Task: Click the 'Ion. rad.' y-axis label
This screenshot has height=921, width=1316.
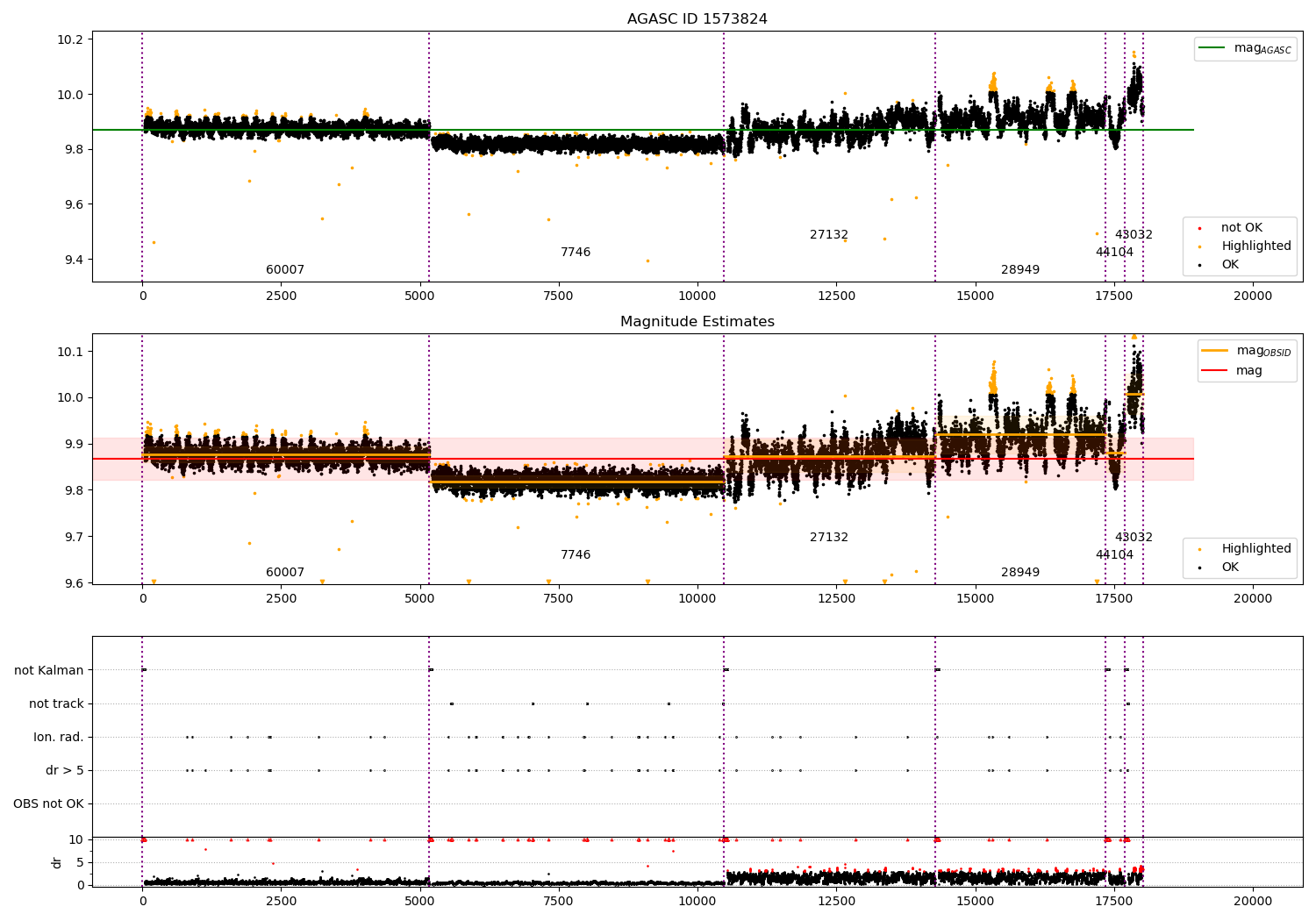Action: 59,738
